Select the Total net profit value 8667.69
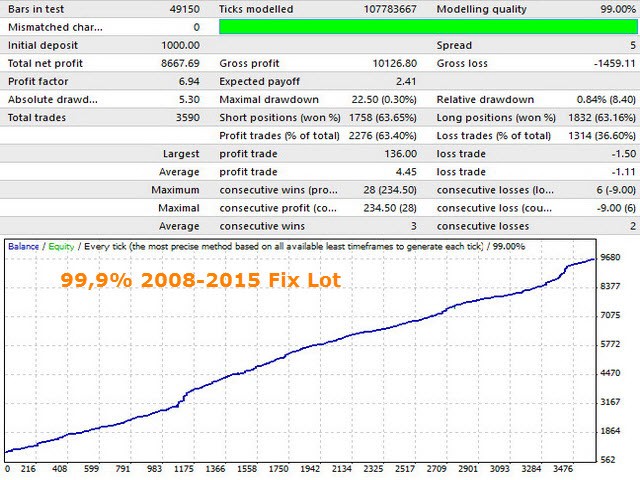The height and width of the screenshot is (480, 640). [180, 63]
